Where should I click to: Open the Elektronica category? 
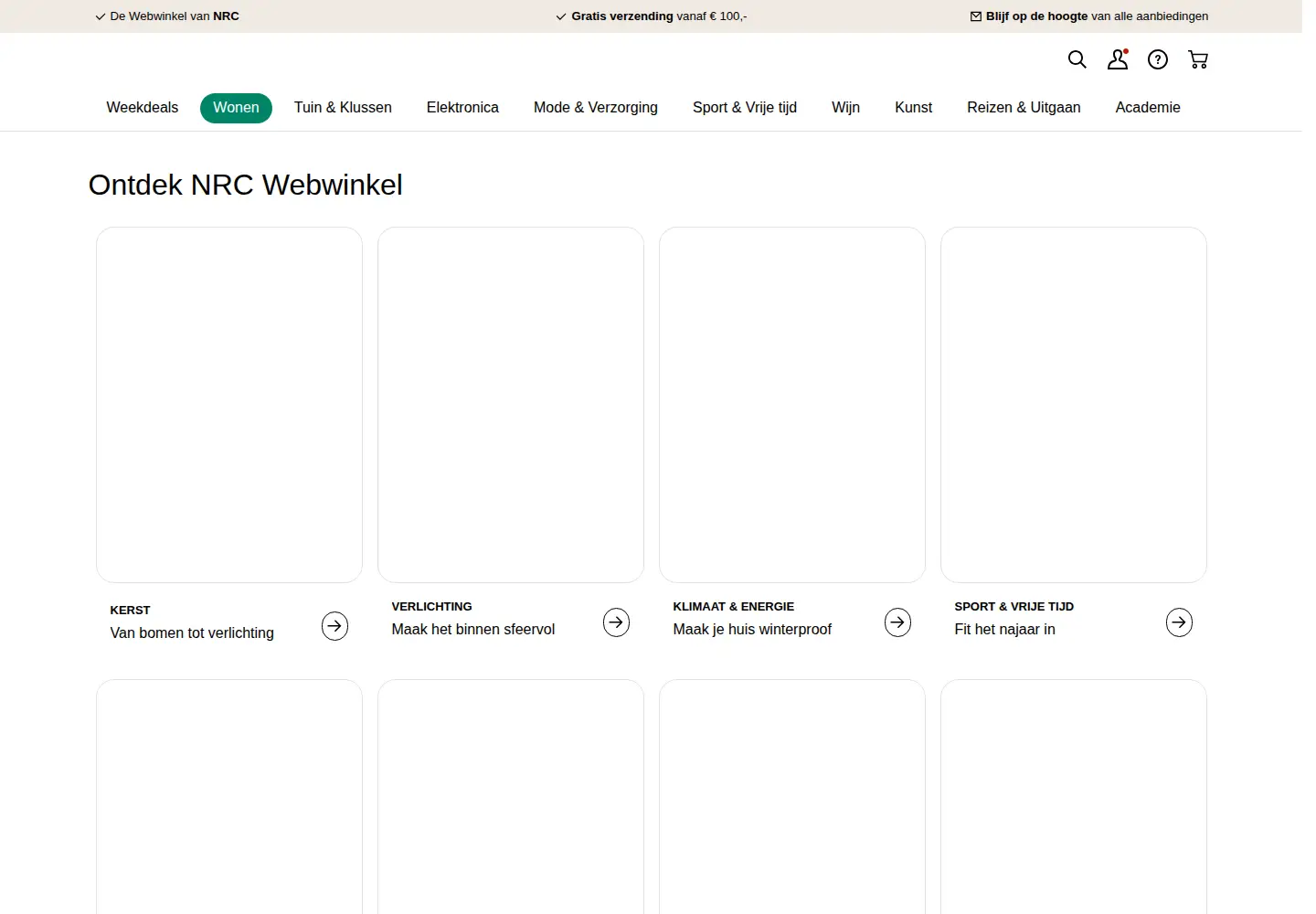tap(462, 108)
